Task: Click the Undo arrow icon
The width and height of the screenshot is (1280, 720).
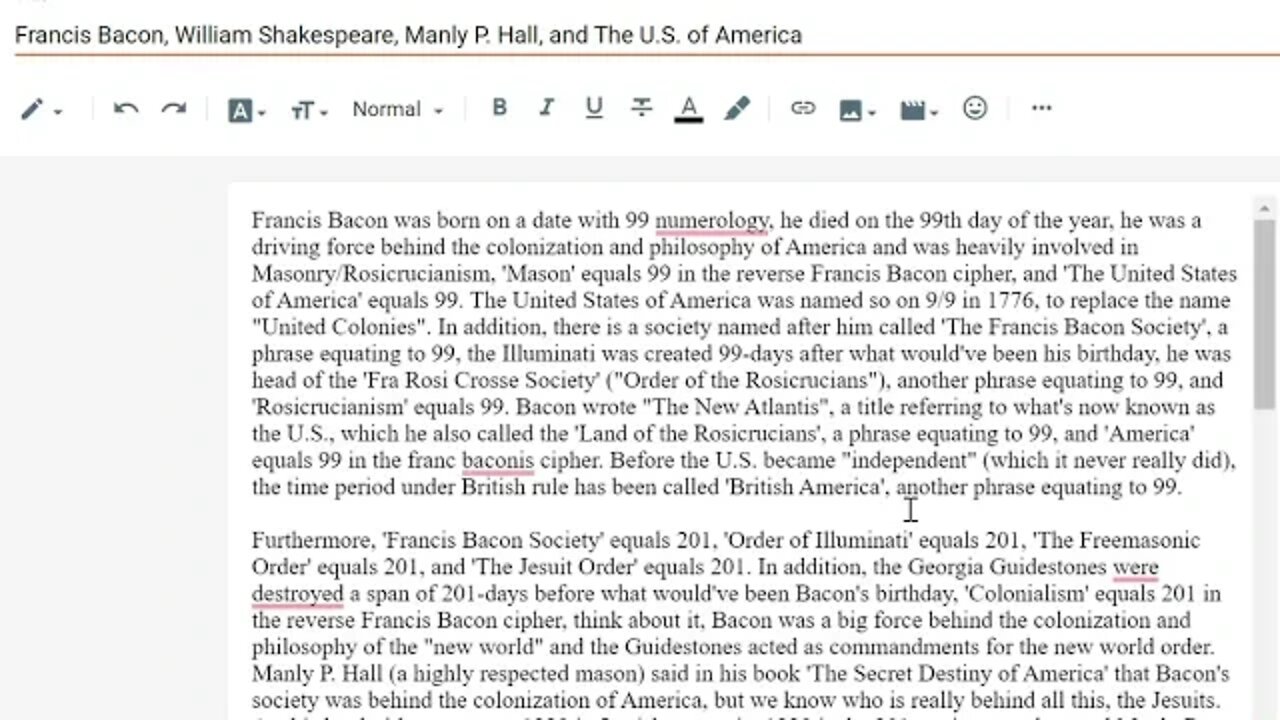Action: pyautogui.click(x=126, y=109)
